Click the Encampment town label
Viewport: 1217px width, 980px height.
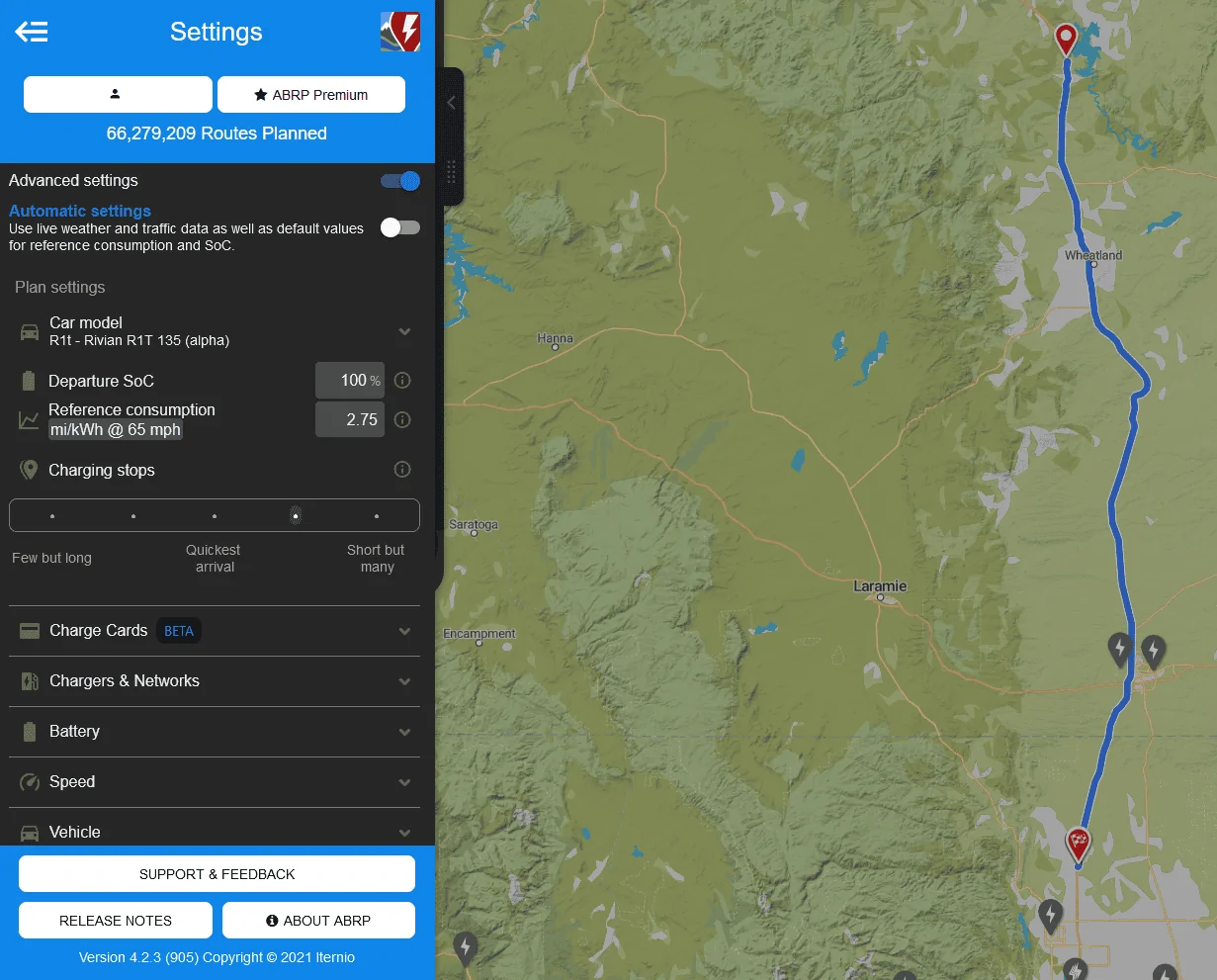479,634
